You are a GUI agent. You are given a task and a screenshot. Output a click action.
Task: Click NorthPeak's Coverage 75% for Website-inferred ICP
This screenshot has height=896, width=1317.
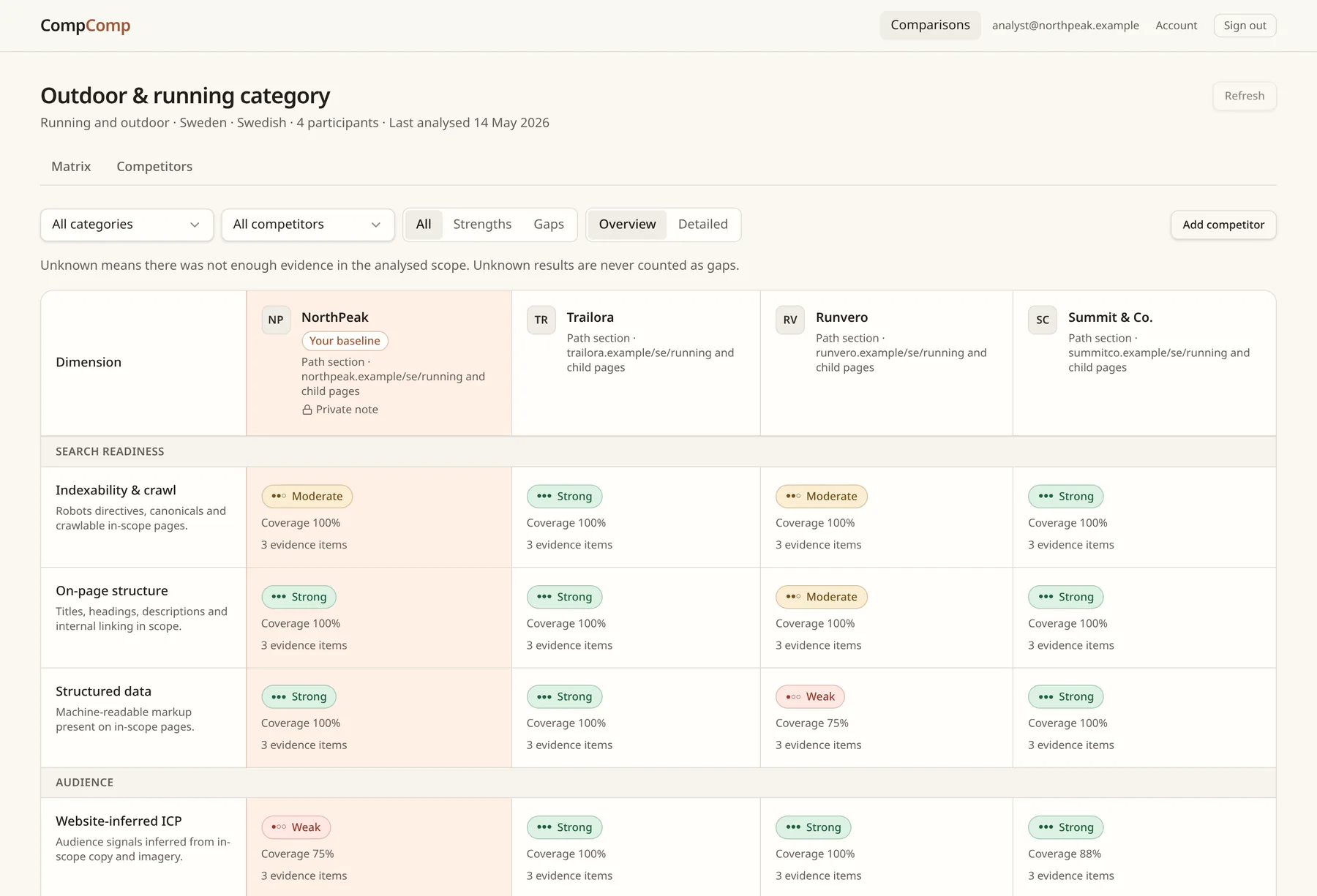pyautogui.click(x=298, y=854)
